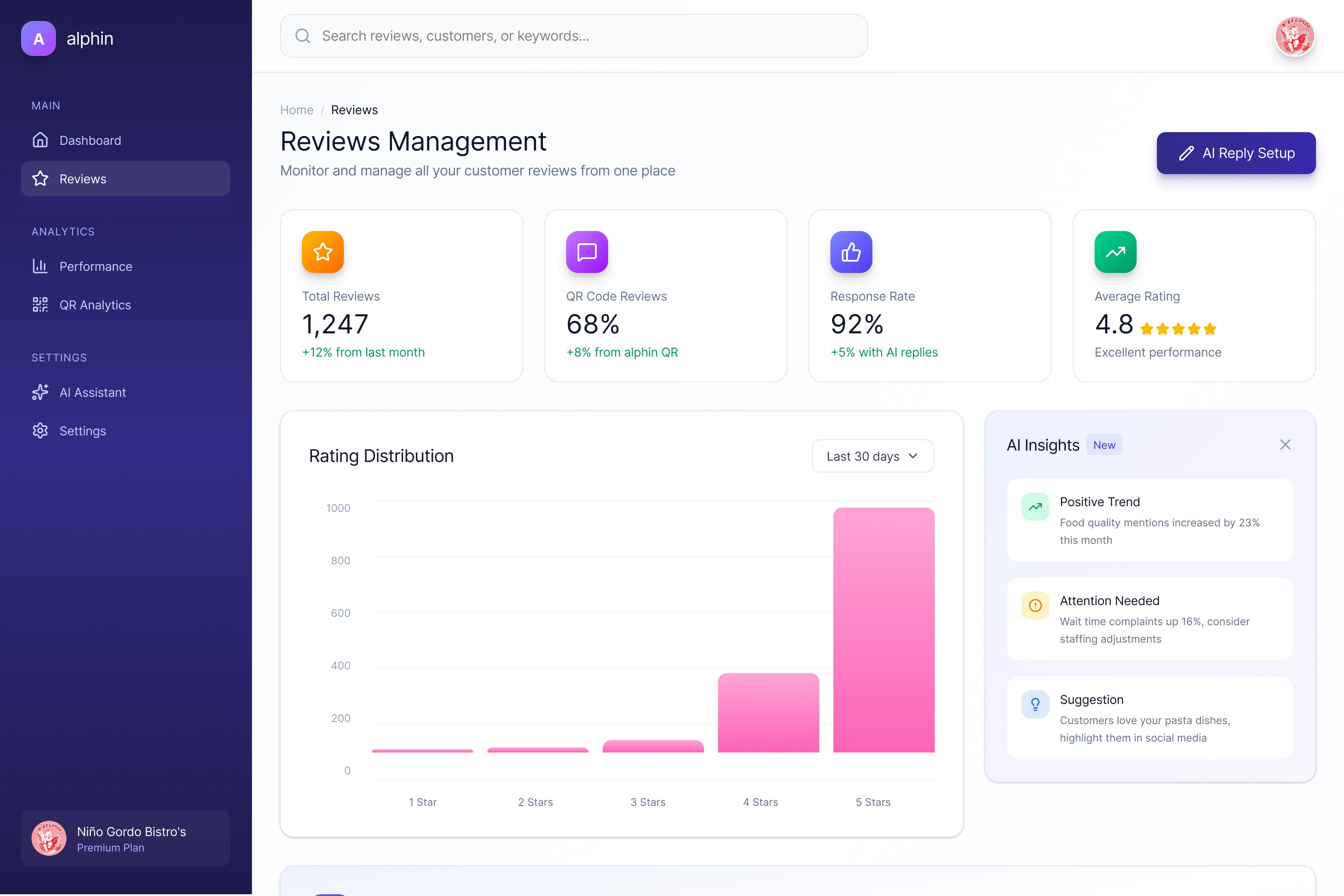Click the Positive Trend insight icon
The height and width of the screenshot is (896, 1344).
(1035, 506)
